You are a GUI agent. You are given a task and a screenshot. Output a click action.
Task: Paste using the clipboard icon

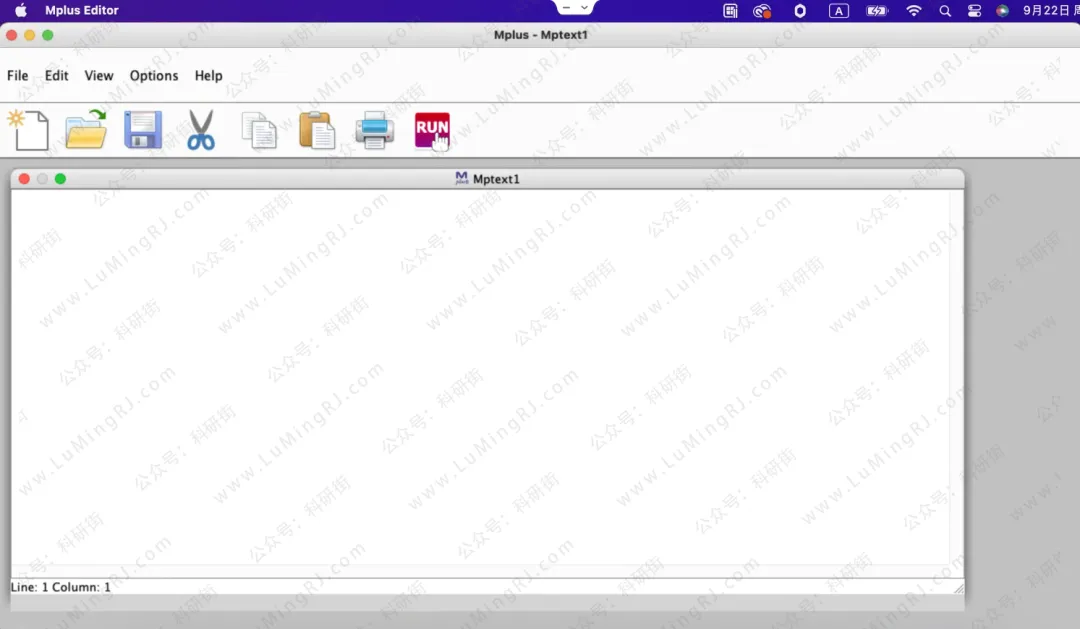(x=317, y=130)
